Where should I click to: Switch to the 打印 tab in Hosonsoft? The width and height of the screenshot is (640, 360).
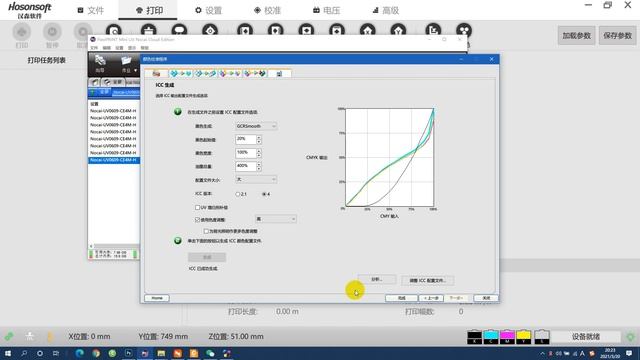coord(149,10)
